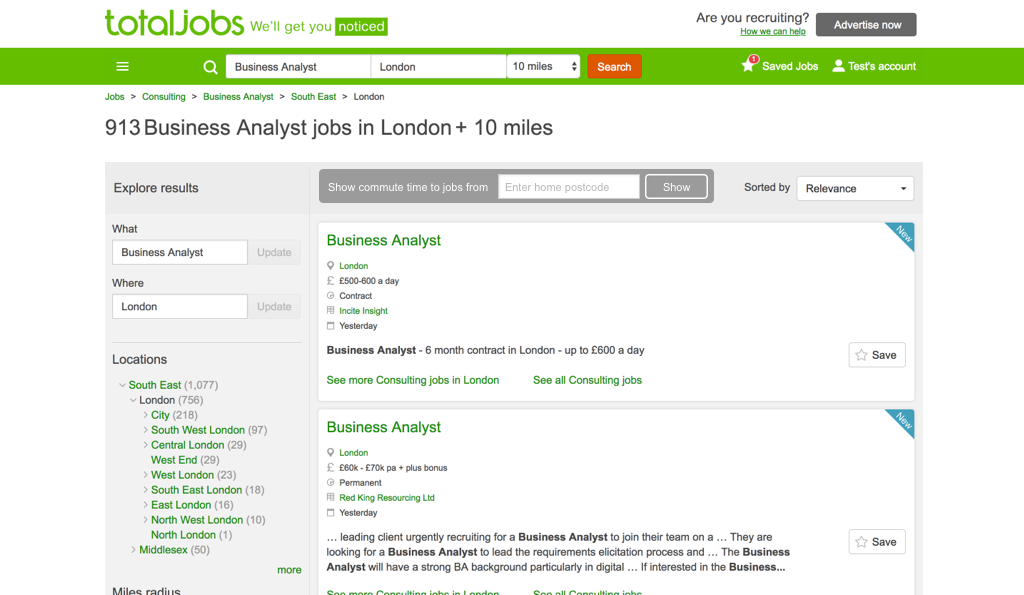Click the Saved Jobs star icon
Screen dimensions: 1024x595
(x=748, y=65)
